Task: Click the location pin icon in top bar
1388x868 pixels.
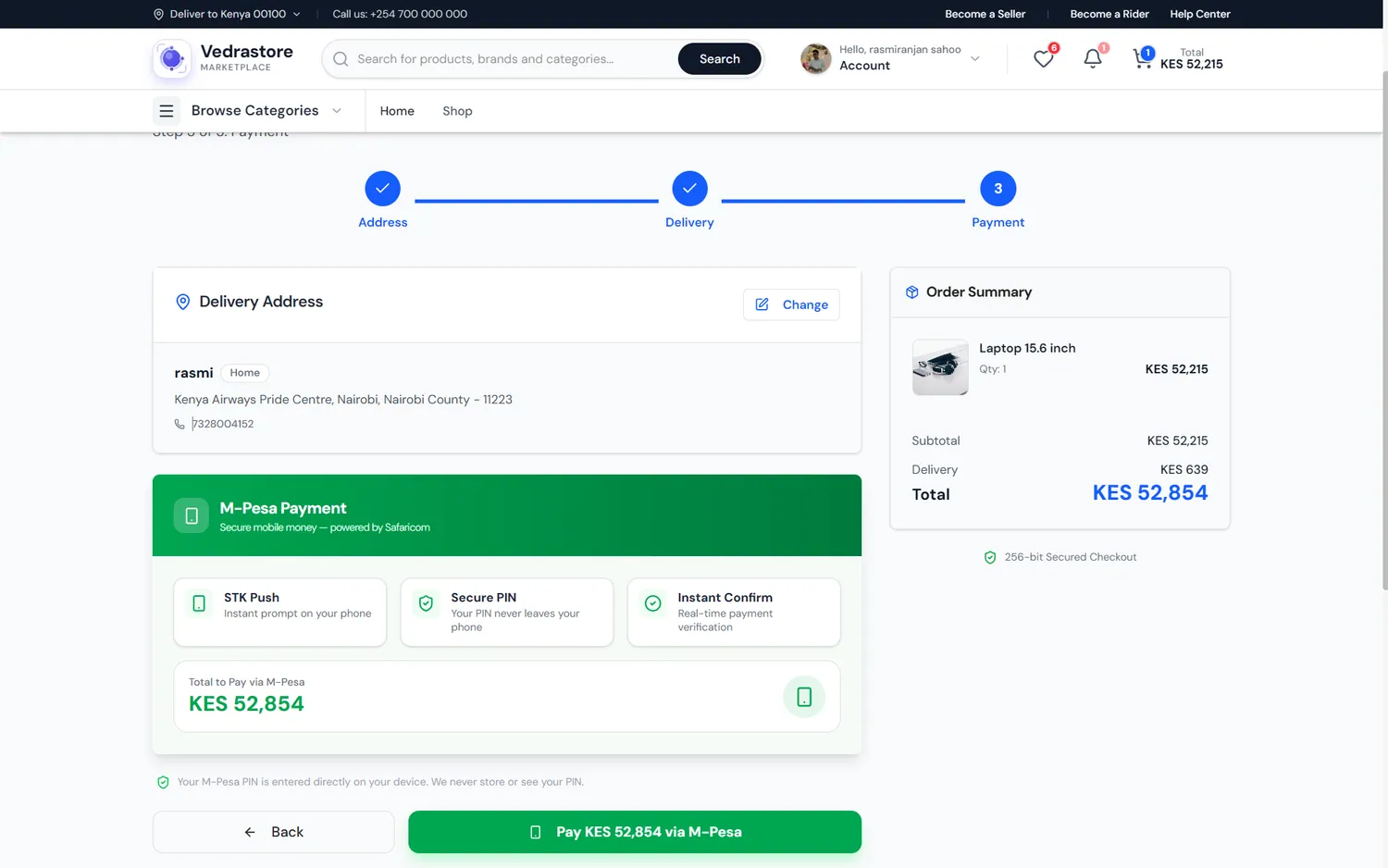Action: tap(158, 14)
